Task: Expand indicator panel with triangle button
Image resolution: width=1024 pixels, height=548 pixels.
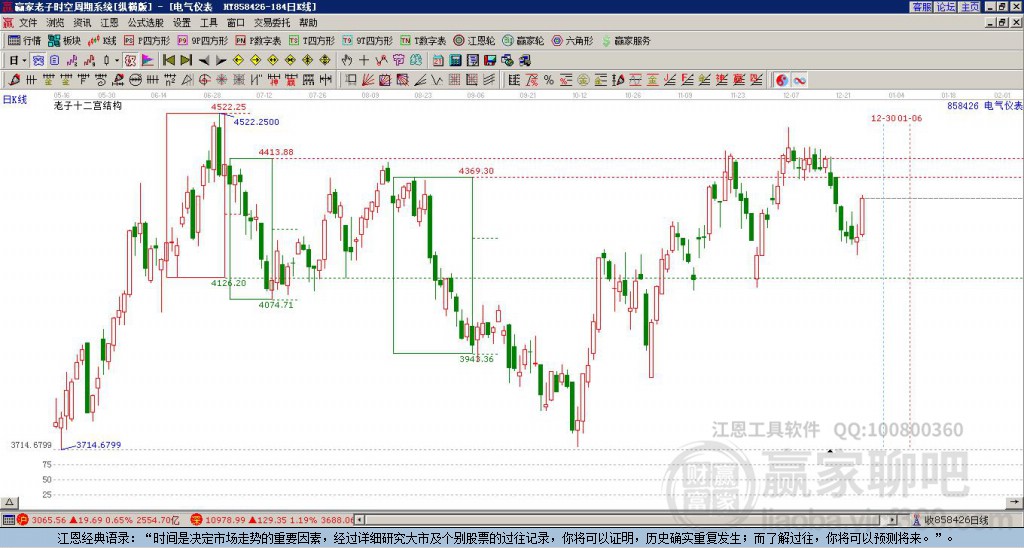Action: pyautogui.click(x=9, y=502)
